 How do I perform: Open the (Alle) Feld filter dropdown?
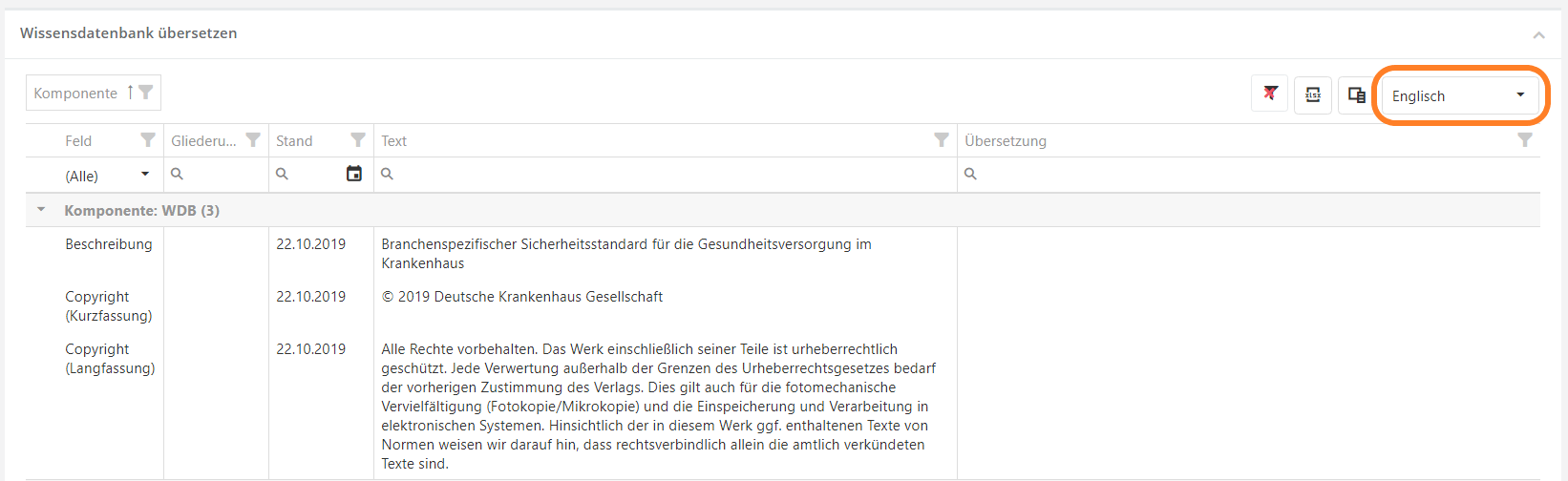click(x=106, y=176)
